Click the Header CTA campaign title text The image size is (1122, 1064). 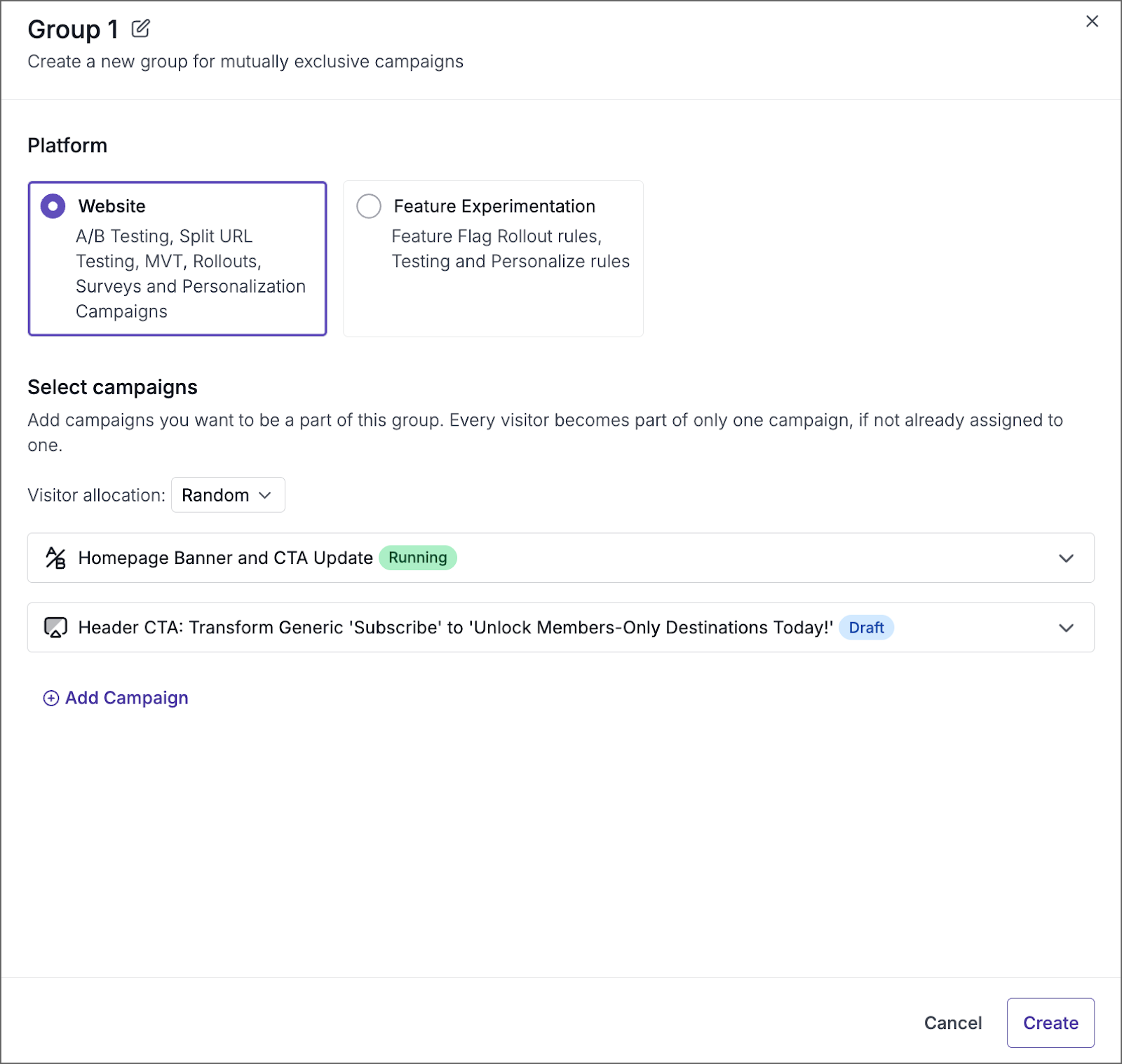click(455, 628)
